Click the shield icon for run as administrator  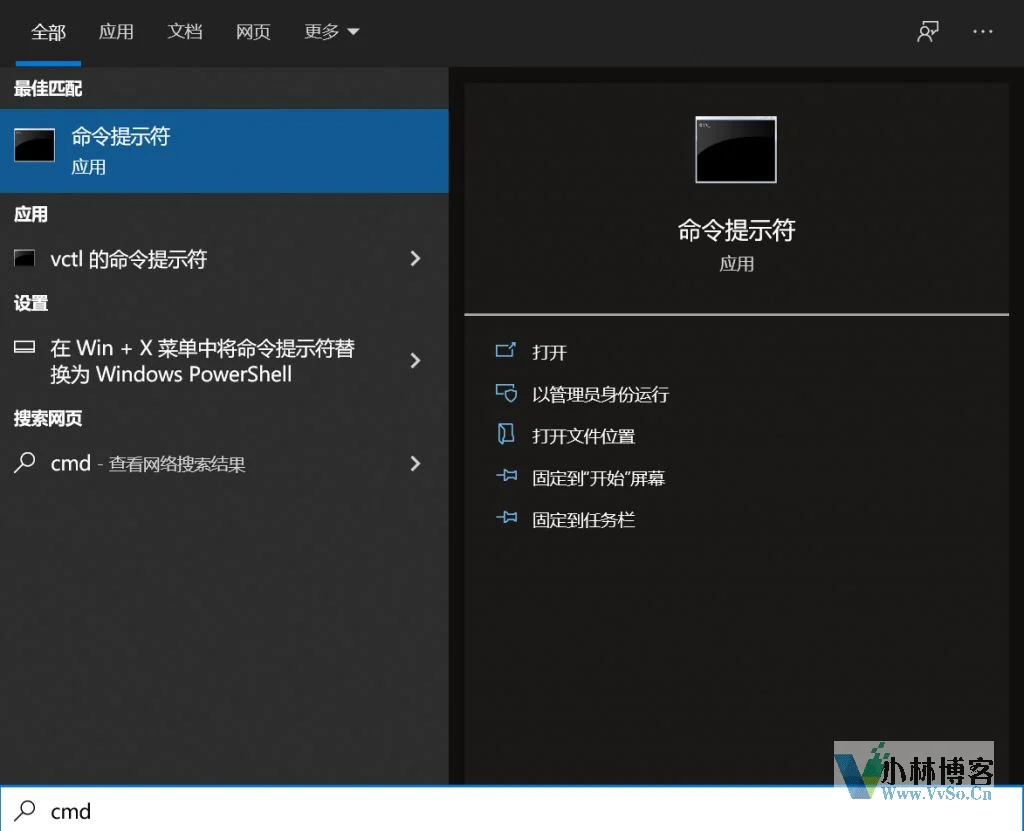point(506,393)
